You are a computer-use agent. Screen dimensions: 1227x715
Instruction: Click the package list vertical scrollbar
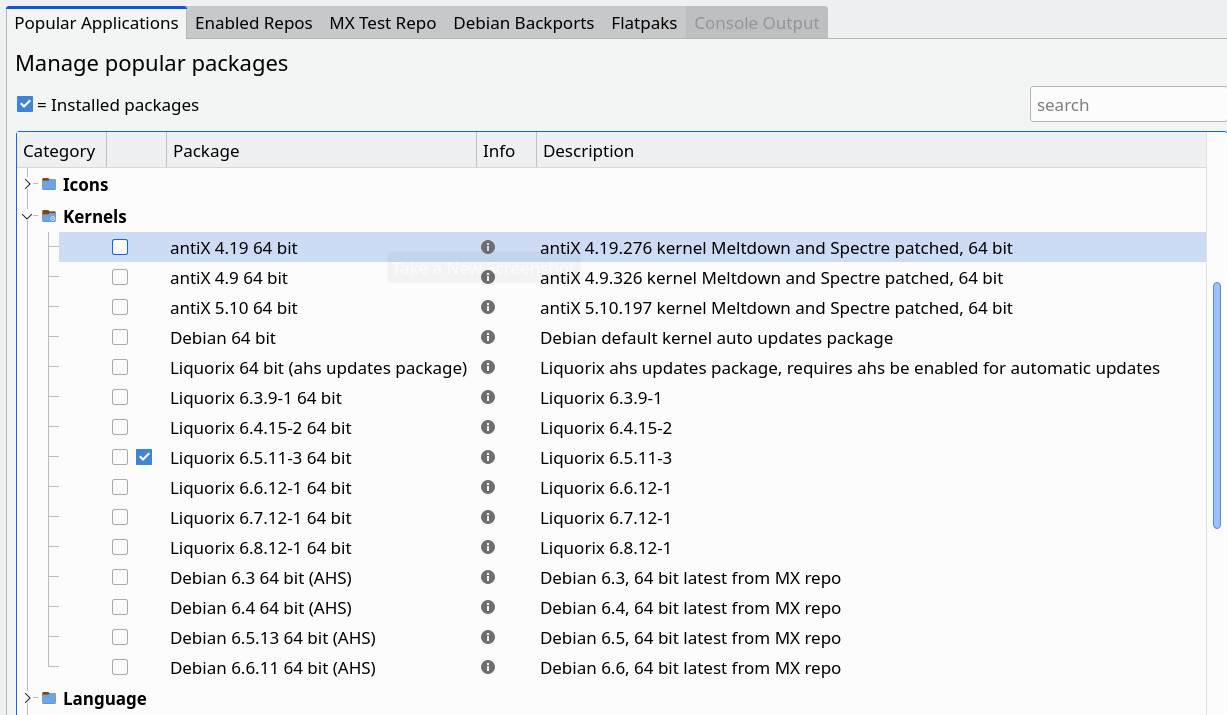(1216, 405)
